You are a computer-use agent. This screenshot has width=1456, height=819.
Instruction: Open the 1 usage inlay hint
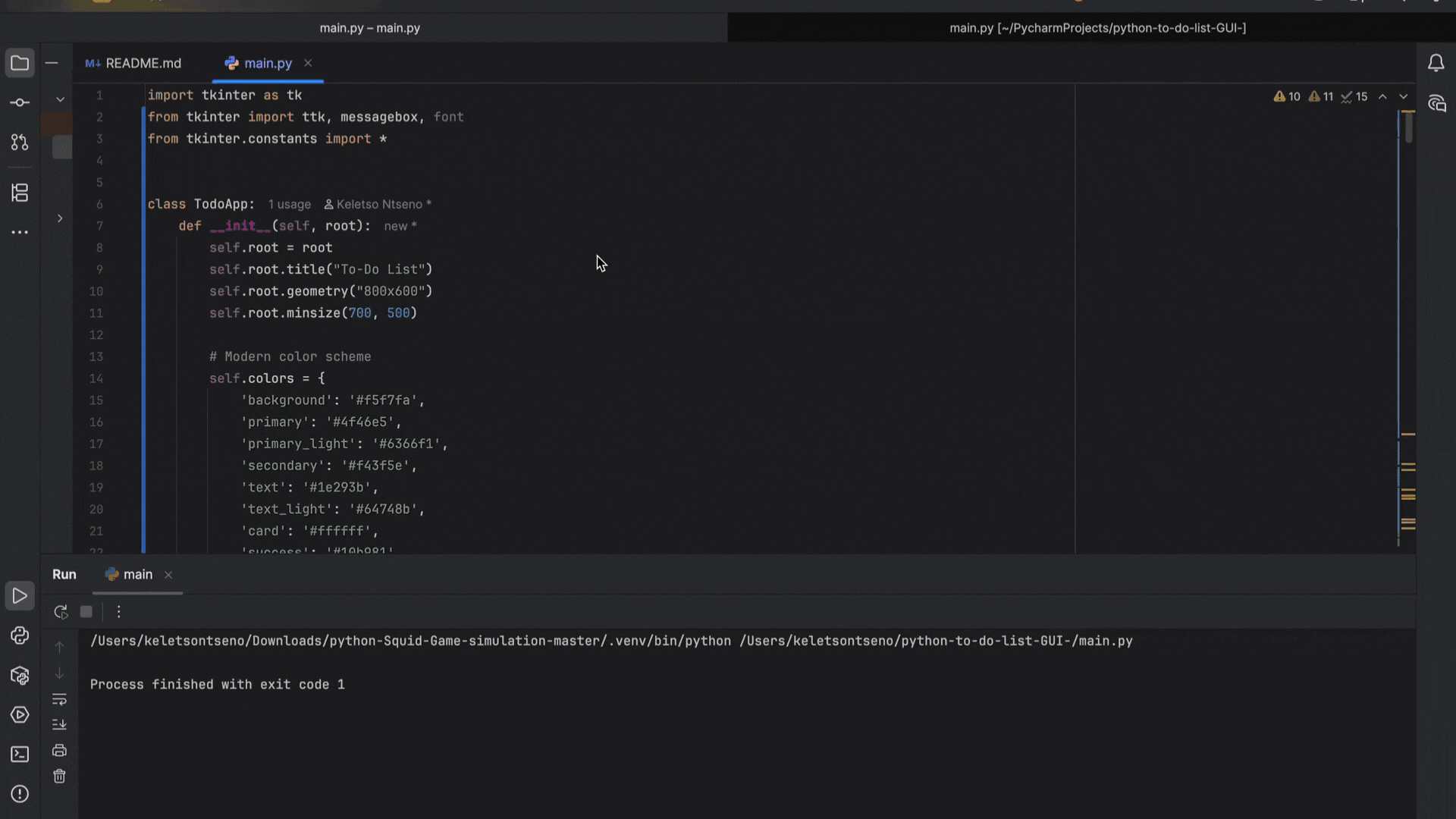click(x=289, y=205)
